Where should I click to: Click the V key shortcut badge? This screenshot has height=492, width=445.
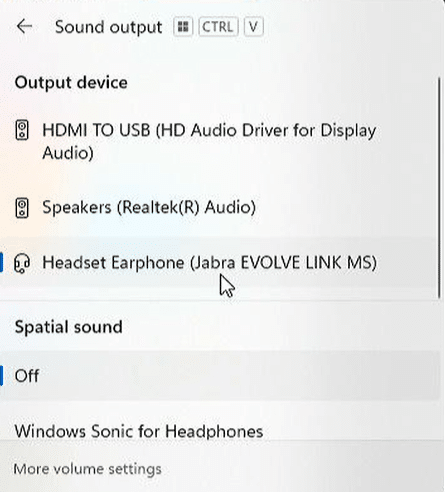click(253, 27)
